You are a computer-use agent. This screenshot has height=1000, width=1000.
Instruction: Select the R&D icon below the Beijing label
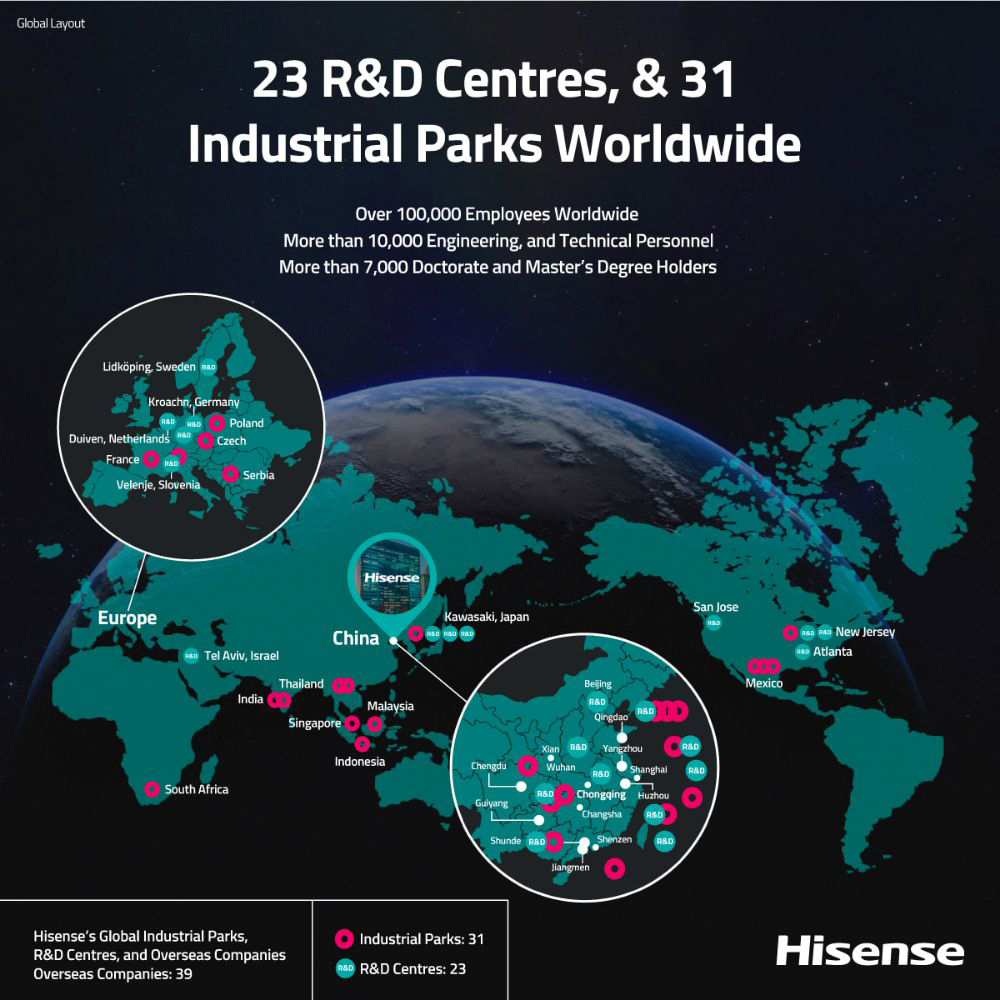[597, 702]
